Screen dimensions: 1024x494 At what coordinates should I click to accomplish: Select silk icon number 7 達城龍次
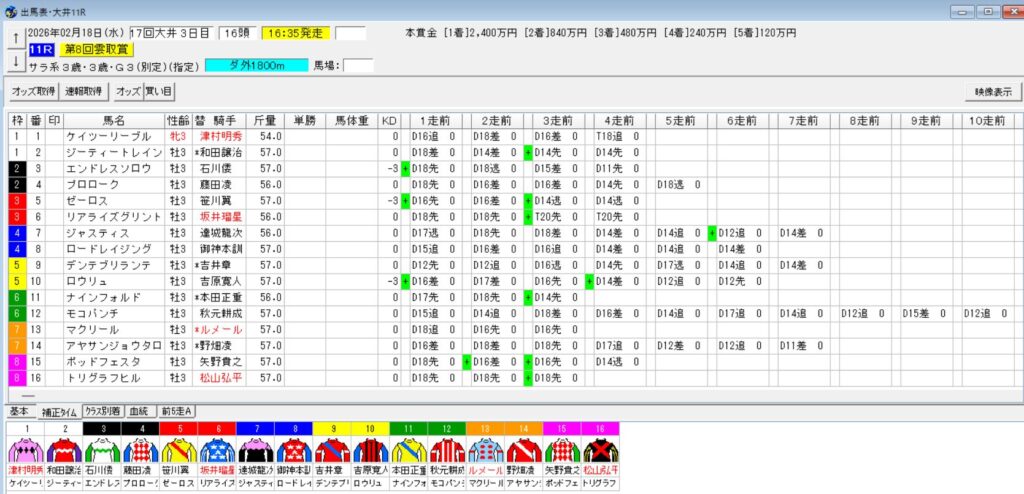pos(255,450)
